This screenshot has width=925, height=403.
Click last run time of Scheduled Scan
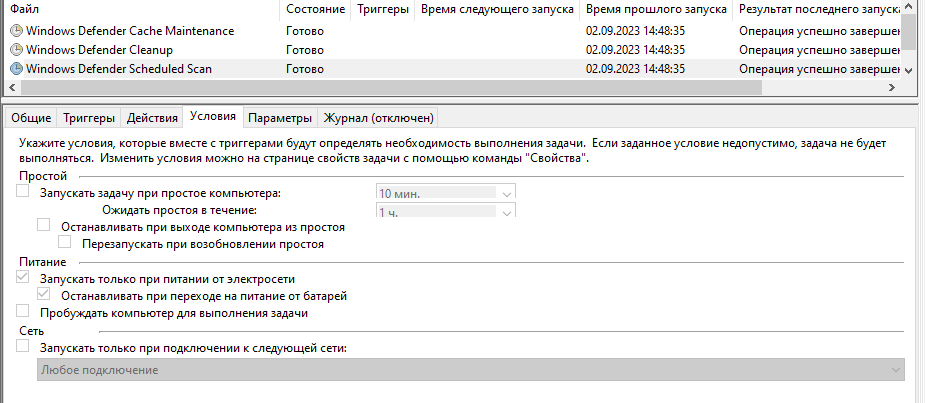click(635, 69)
